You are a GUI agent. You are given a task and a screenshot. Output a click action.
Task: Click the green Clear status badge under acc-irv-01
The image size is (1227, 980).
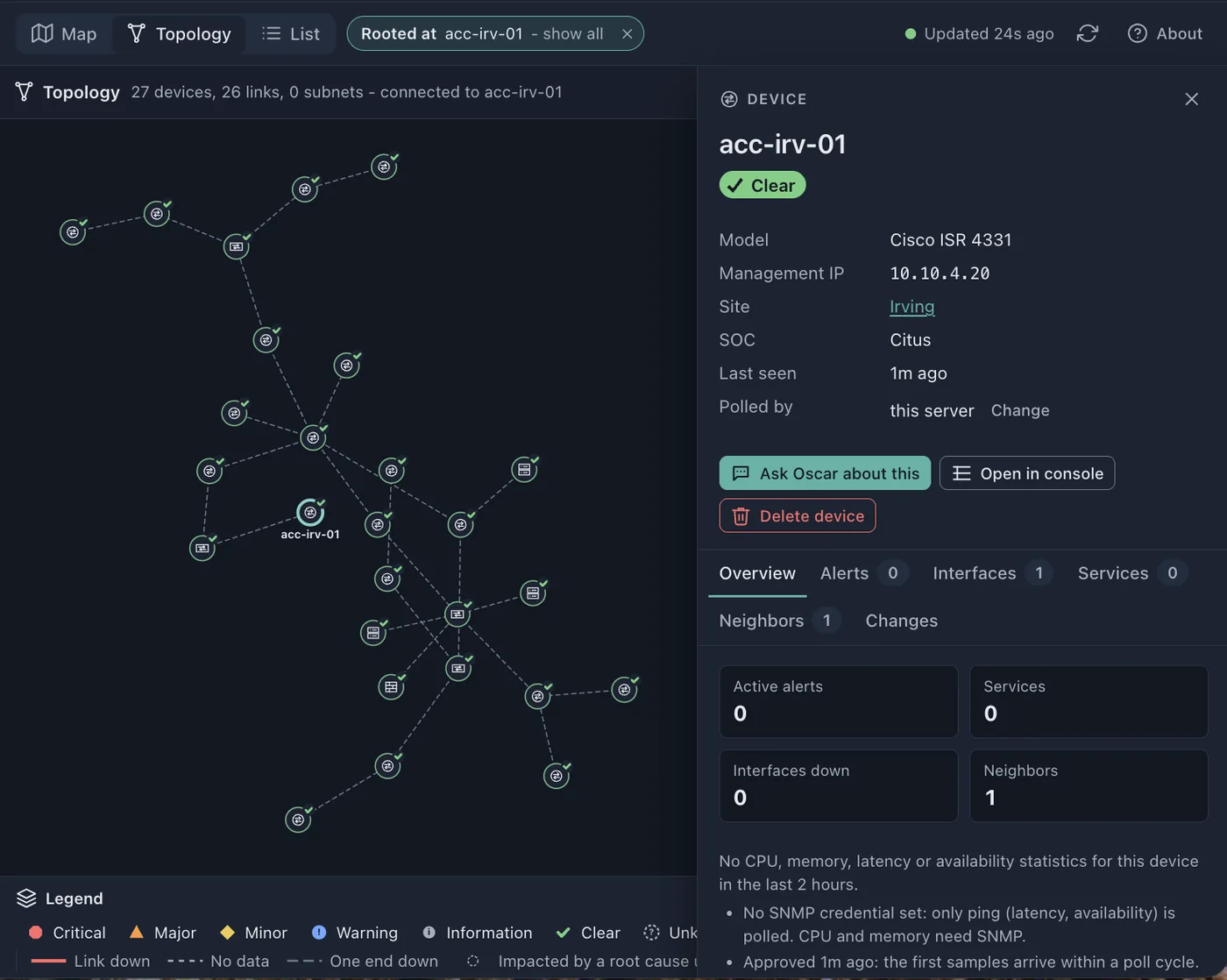pyautogui.click(x=762, y=185)
